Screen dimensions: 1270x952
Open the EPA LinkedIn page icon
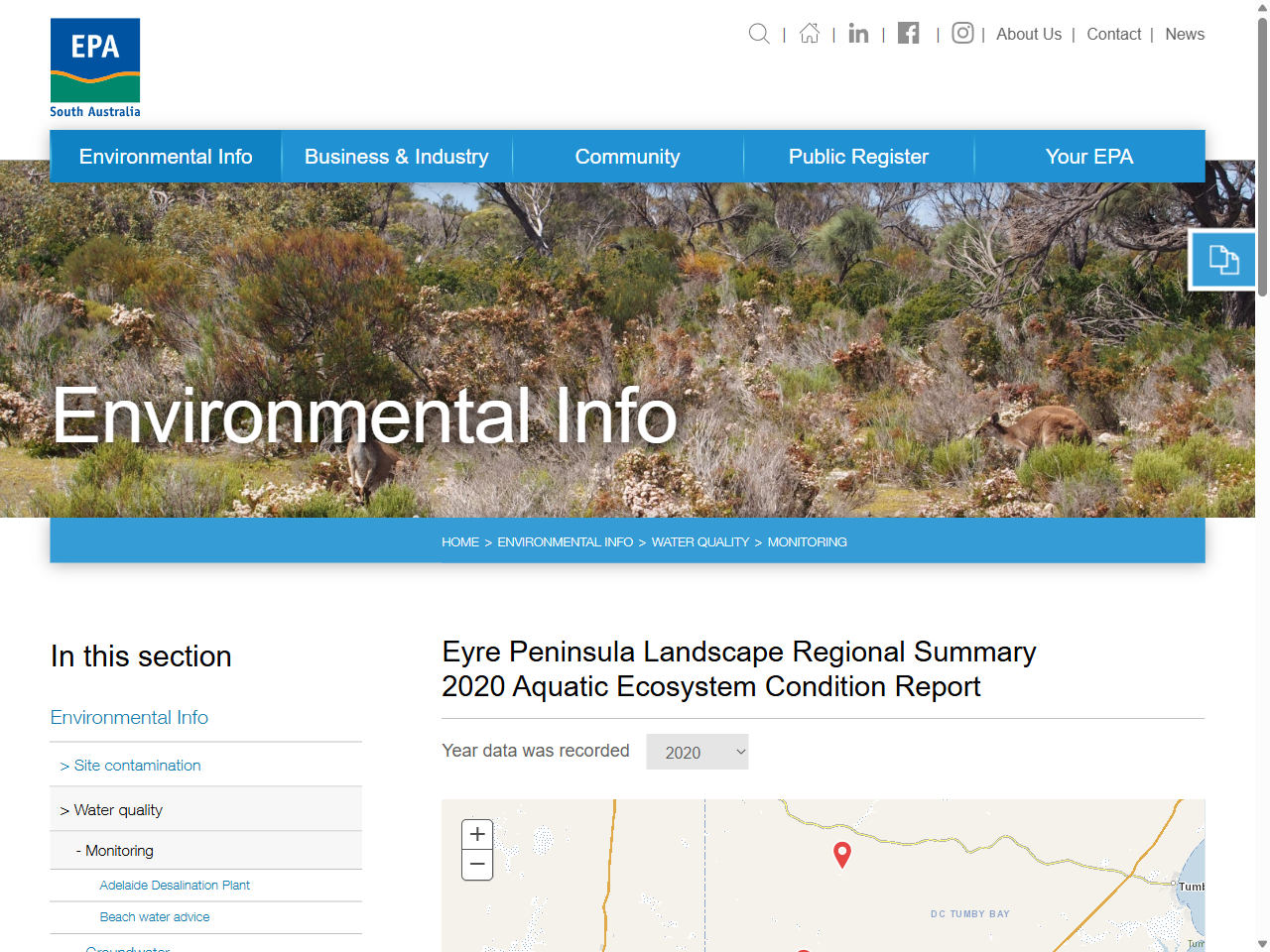point(858,34)
